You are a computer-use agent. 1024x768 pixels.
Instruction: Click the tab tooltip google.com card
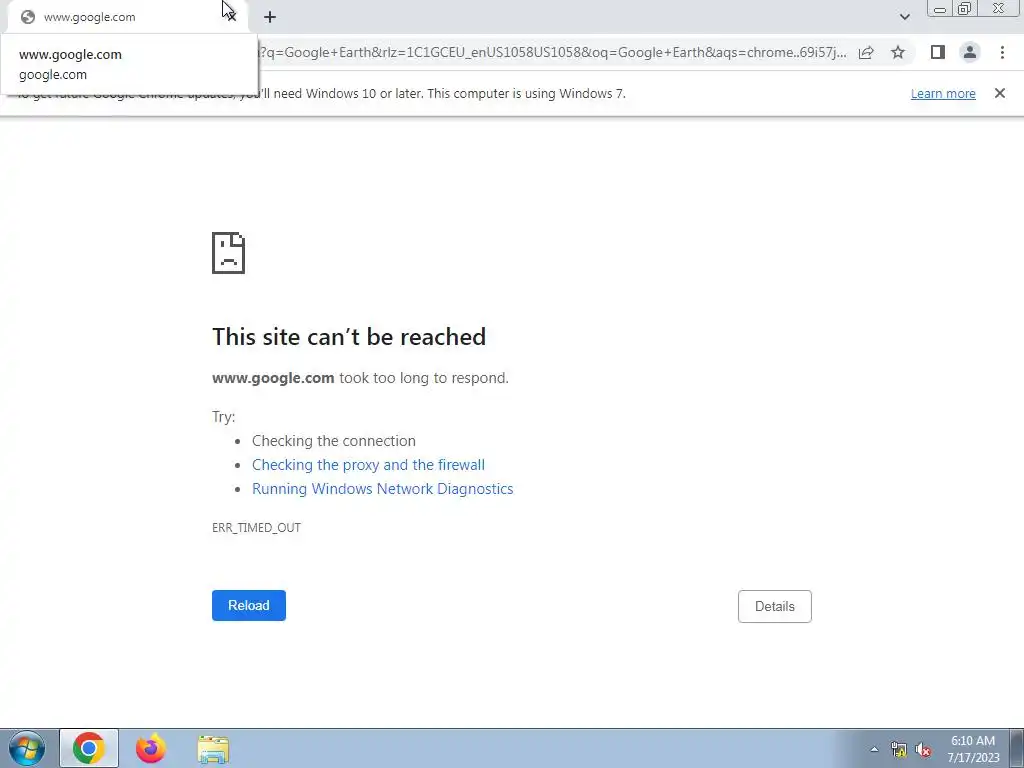129,64
